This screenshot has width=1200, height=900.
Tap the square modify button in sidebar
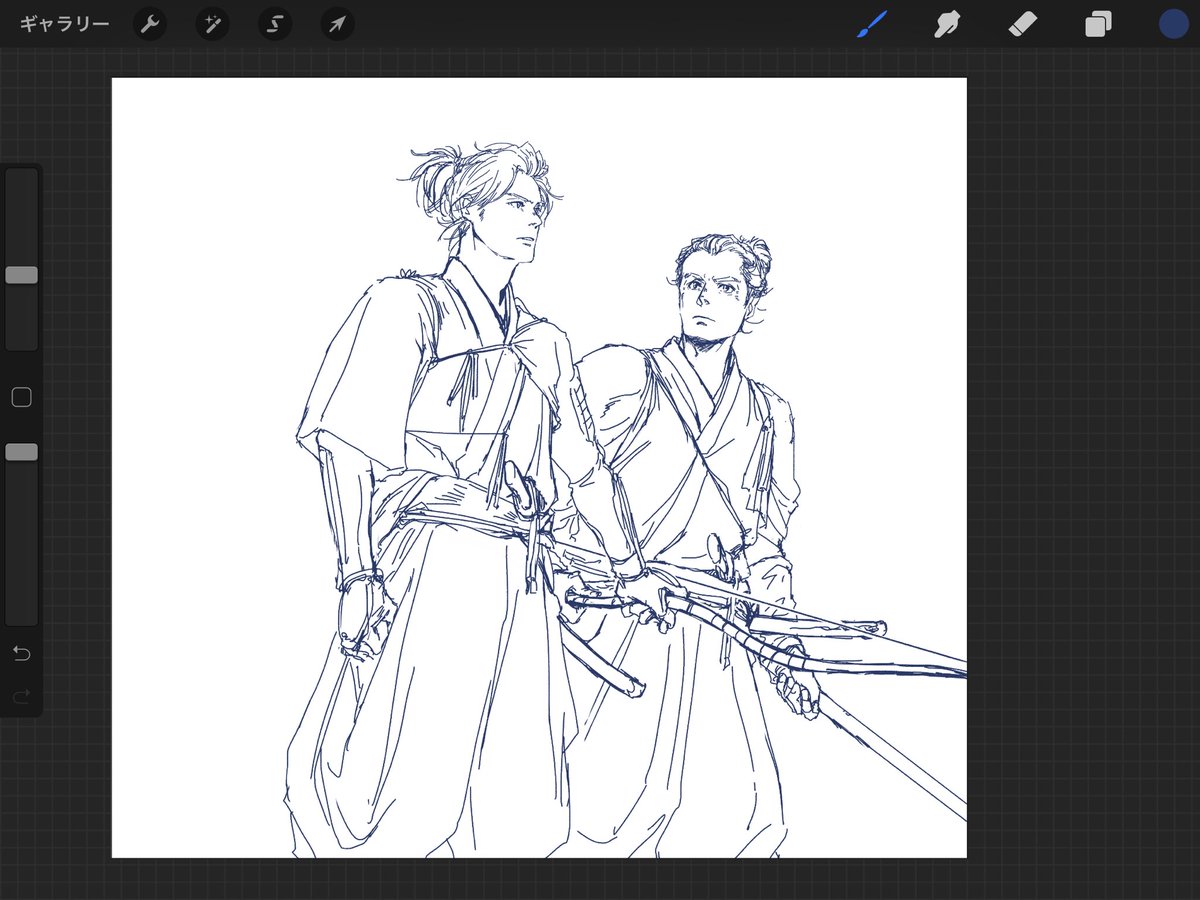pyautogui.click(x=21, y=398)
